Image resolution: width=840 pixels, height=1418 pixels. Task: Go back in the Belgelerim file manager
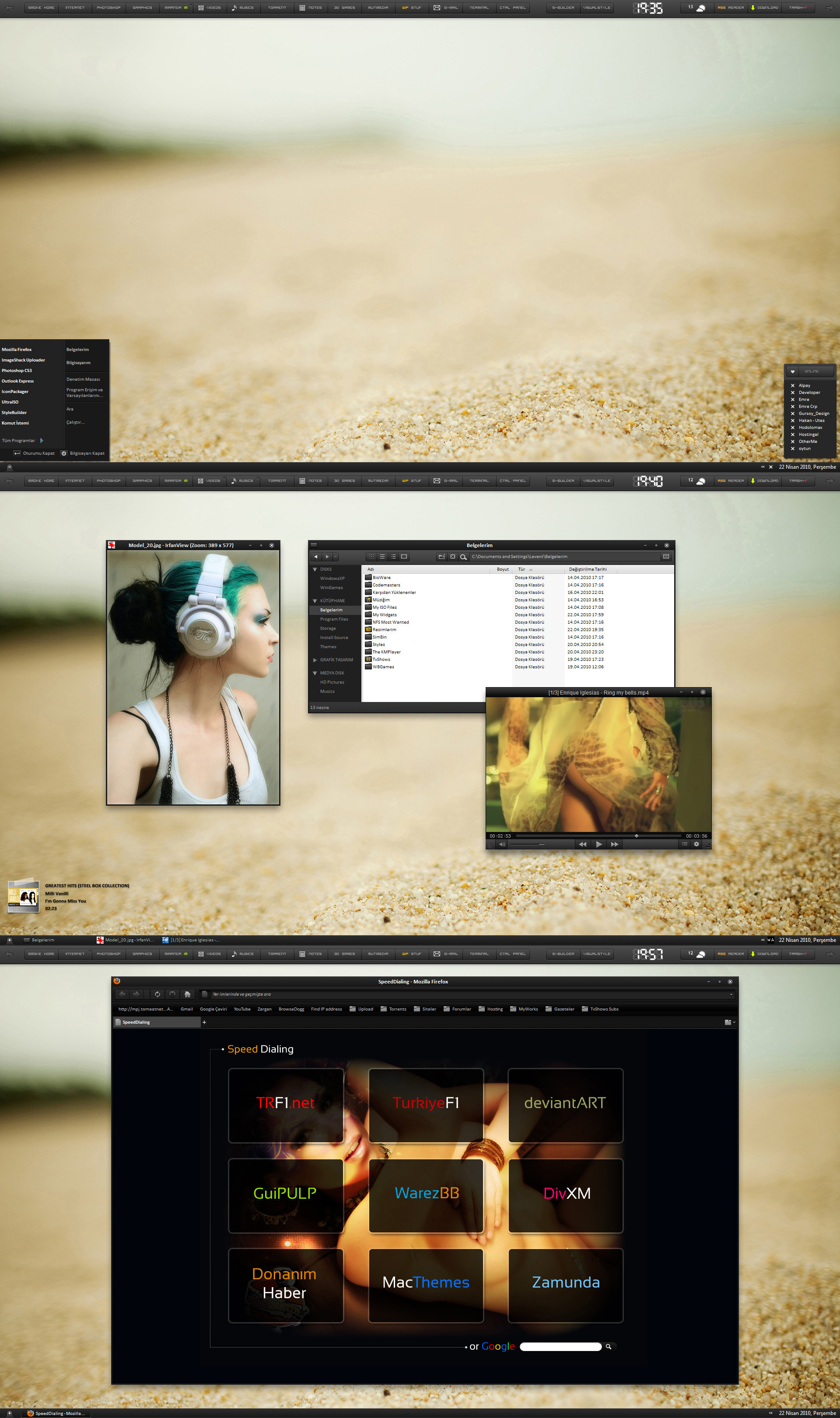316,556
